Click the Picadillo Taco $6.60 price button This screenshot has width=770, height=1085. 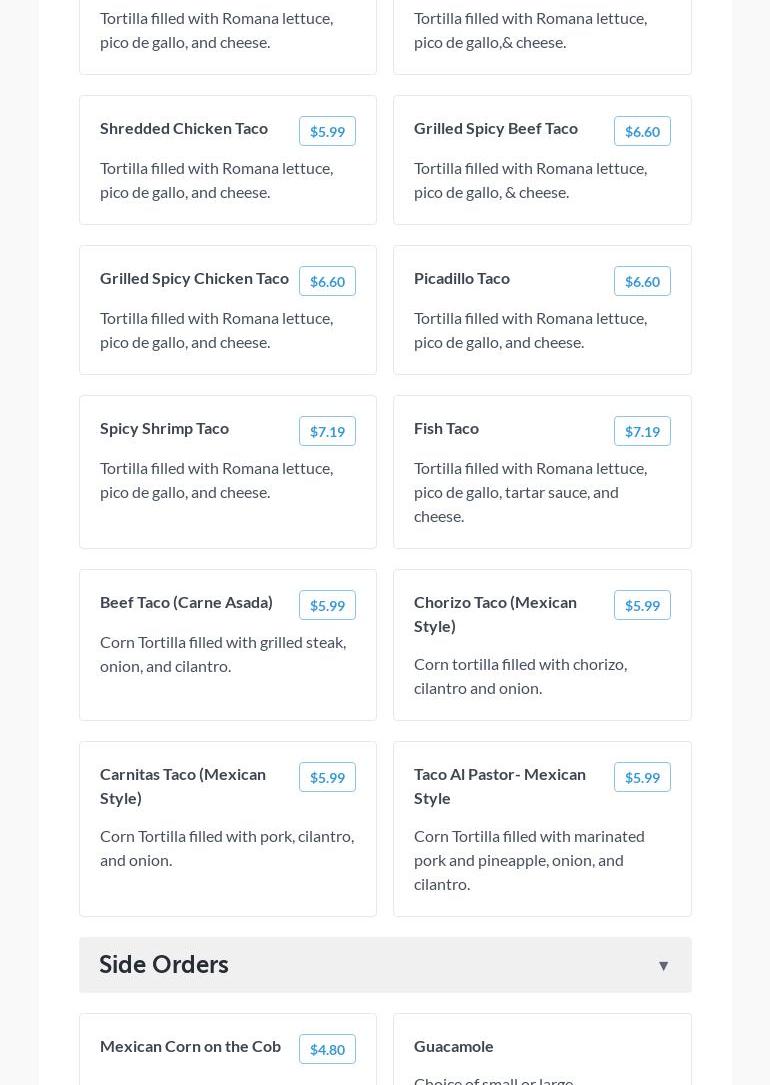click(x=642, y=281)
